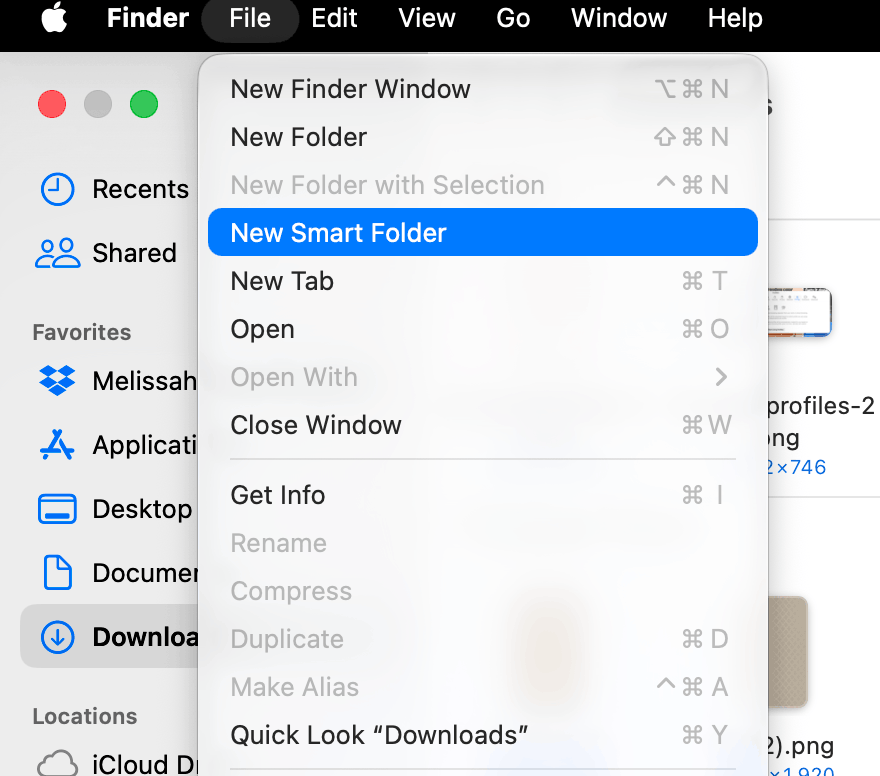Click the Documents page icon
This screenshot has width=880, height=776.
click(x=57, y=573)
